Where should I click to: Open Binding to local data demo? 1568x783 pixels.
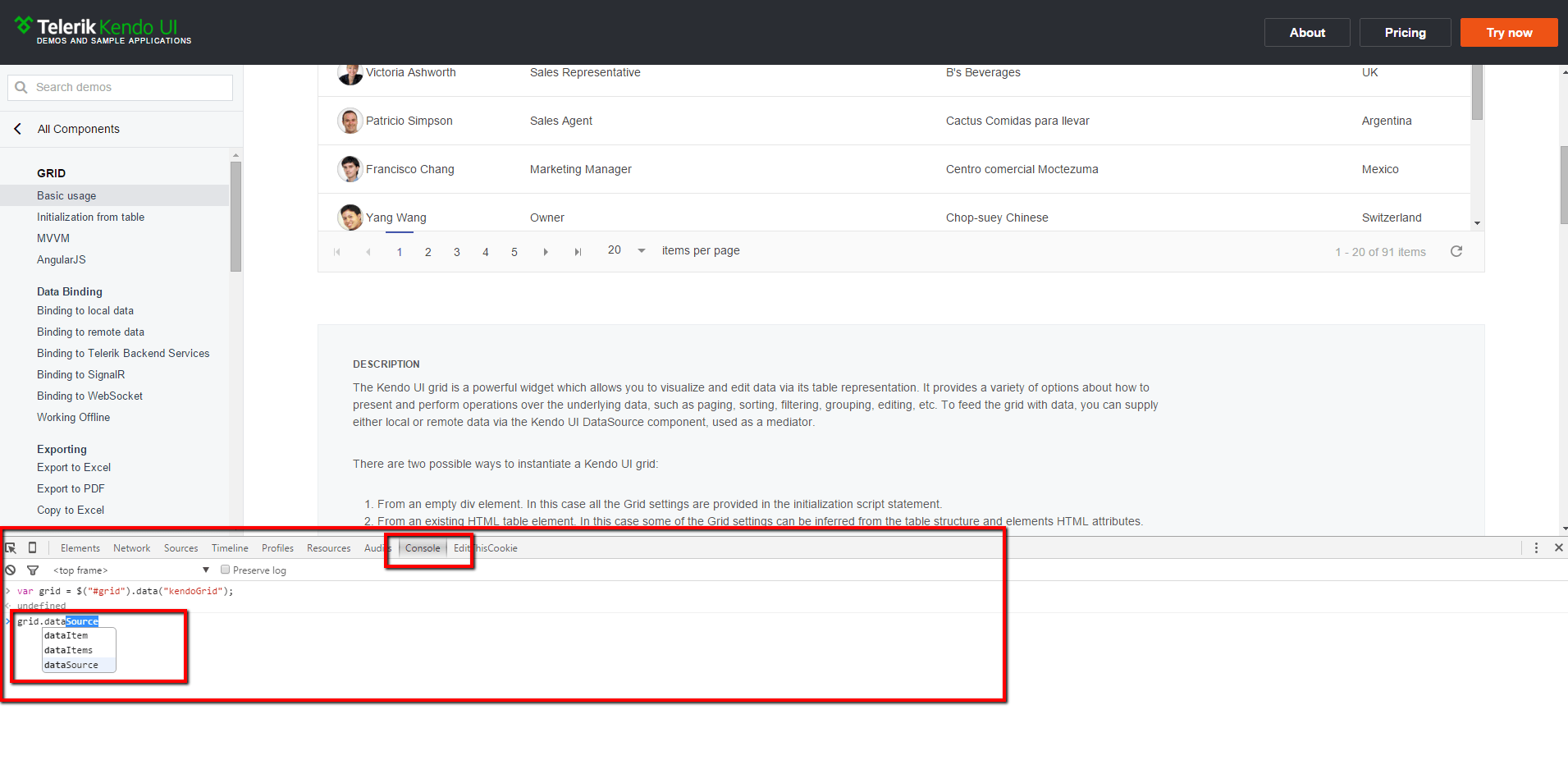(x=85, y=310)
